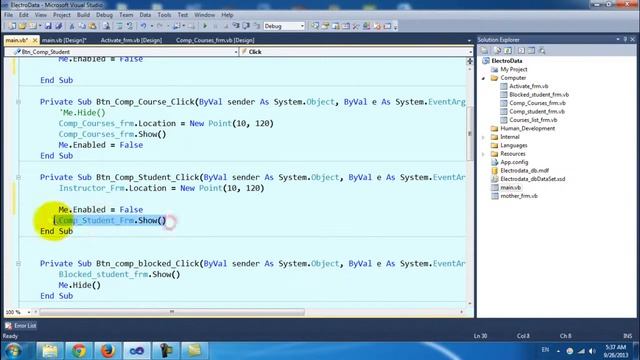Open Firefox from the taskbar
The width and height of the screenshot is (640, 360).
108,351
